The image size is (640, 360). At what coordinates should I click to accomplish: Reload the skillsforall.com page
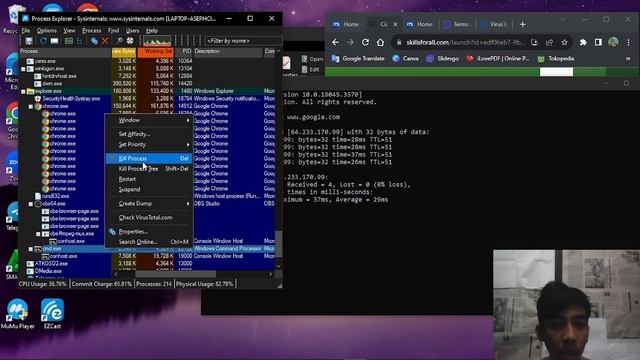click(x=365, y=42)
